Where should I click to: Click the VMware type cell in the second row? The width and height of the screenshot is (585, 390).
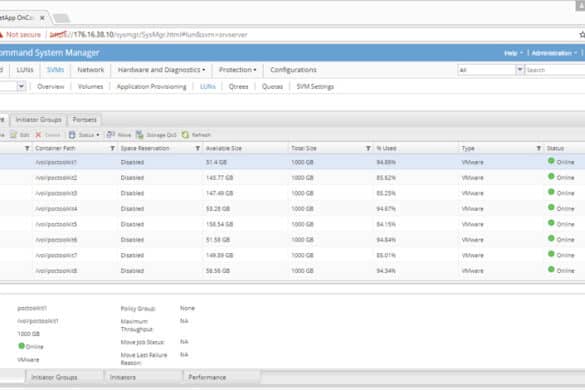(472, 178)
